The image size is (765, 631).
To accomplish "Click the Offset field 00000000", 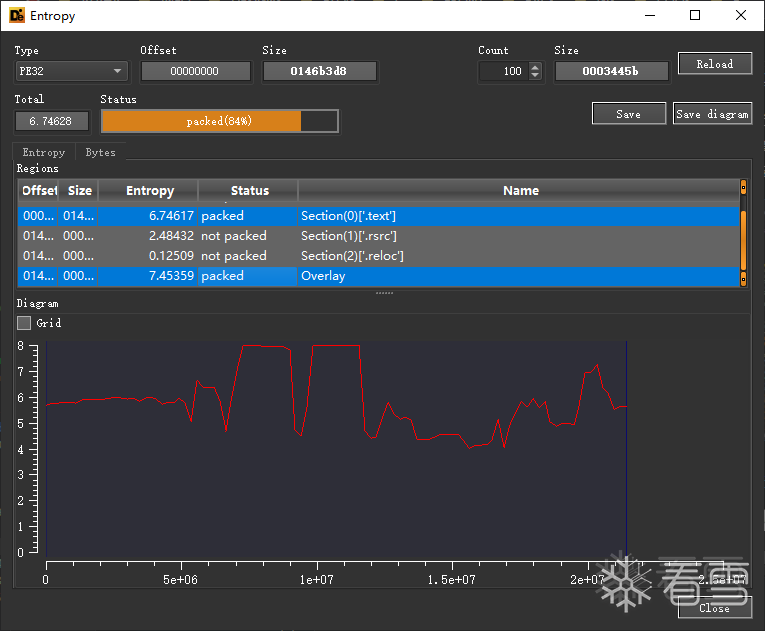I will point(196,71).
